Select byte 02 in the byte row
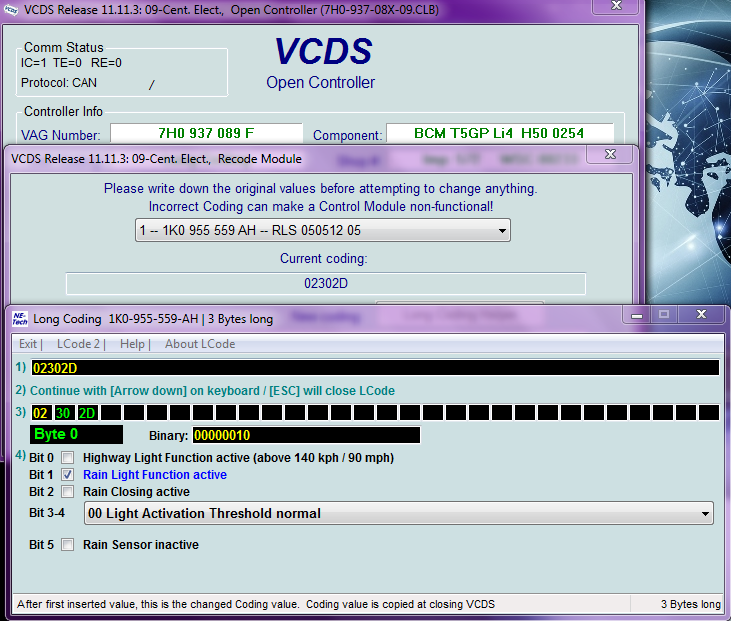This screenshot has height=621, width=731. [x=41, y=413]
